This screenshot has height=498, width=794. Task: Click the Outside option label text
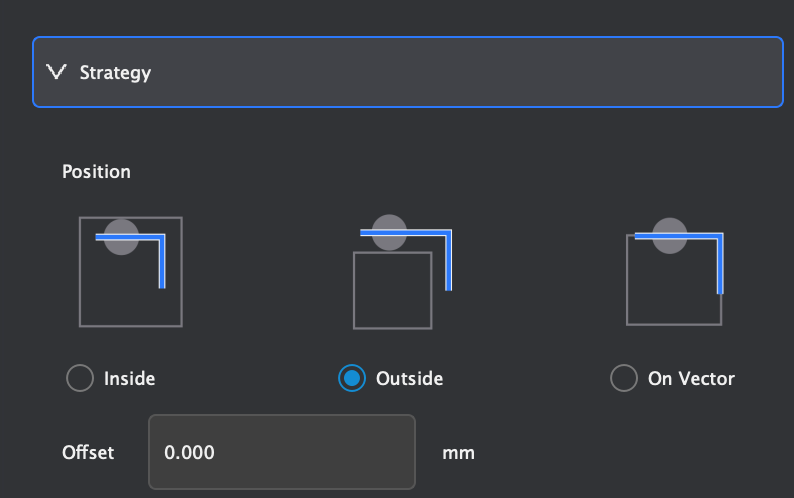[409, 379]
